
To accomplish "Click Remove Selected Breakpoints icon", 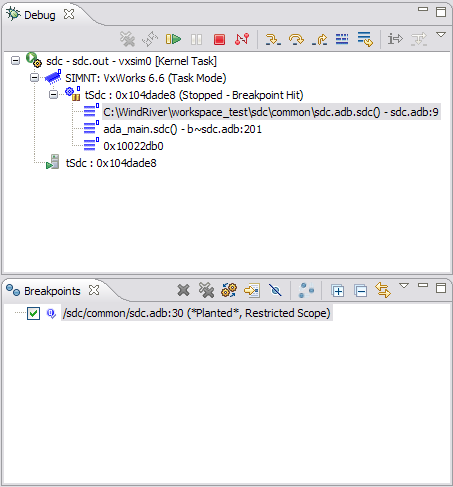I will click(x=184, y=290).
